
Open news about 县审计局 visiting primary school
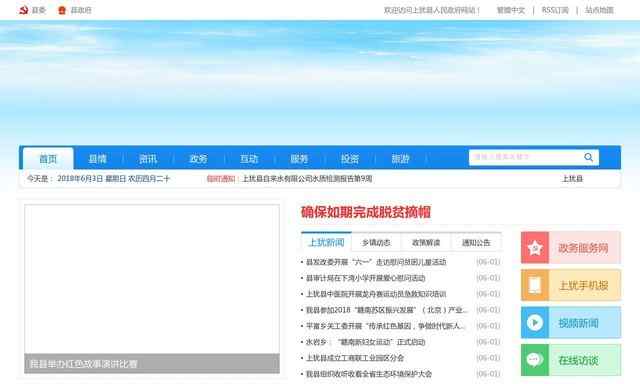(x=366, y=278)
